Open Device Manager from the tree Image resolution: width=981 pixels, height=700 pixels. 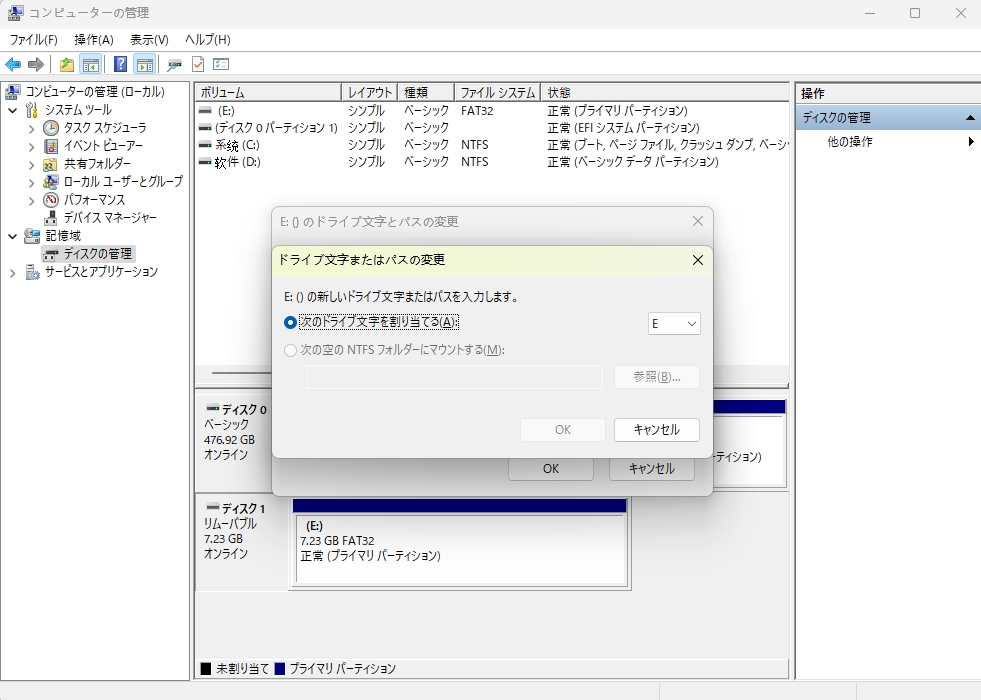click(109, 218)
